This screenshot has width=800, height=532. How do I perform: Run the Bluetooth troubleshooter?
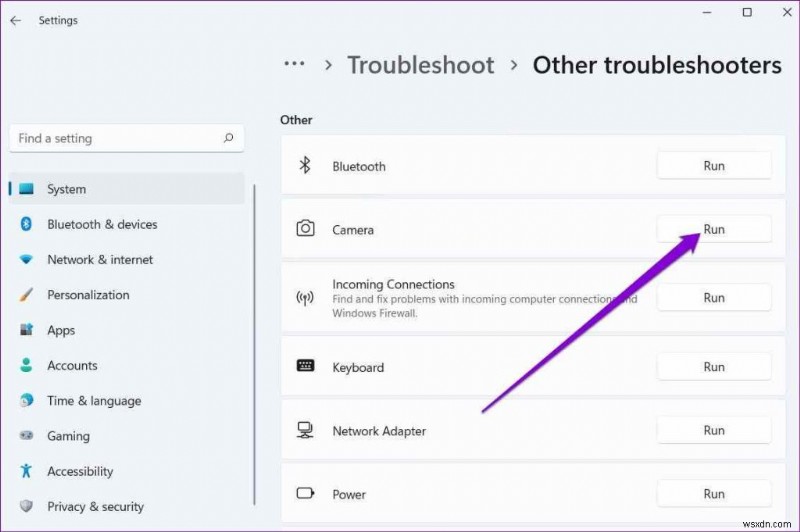(x=714, y=165)
